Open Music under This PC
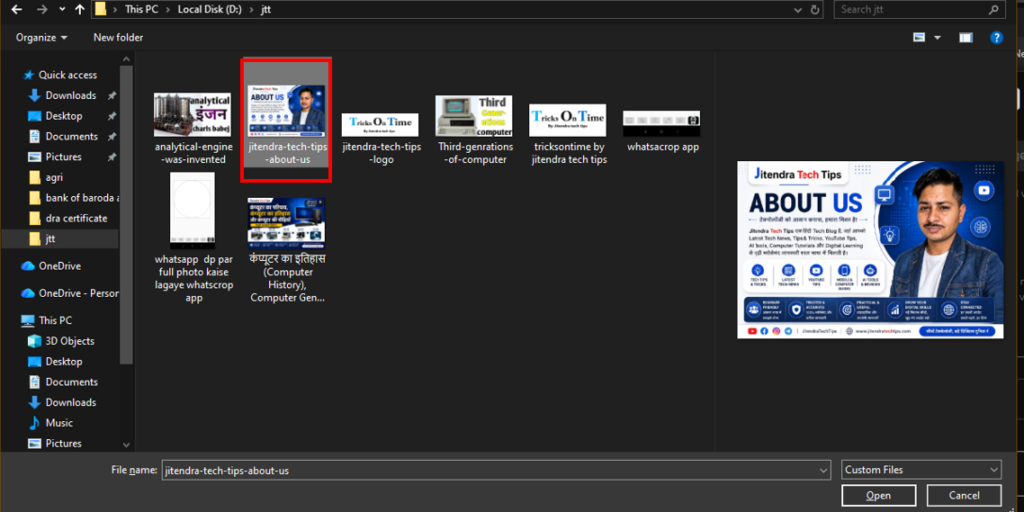The width and height of the screenshot is (1024, 512). [x=59, y=423]
